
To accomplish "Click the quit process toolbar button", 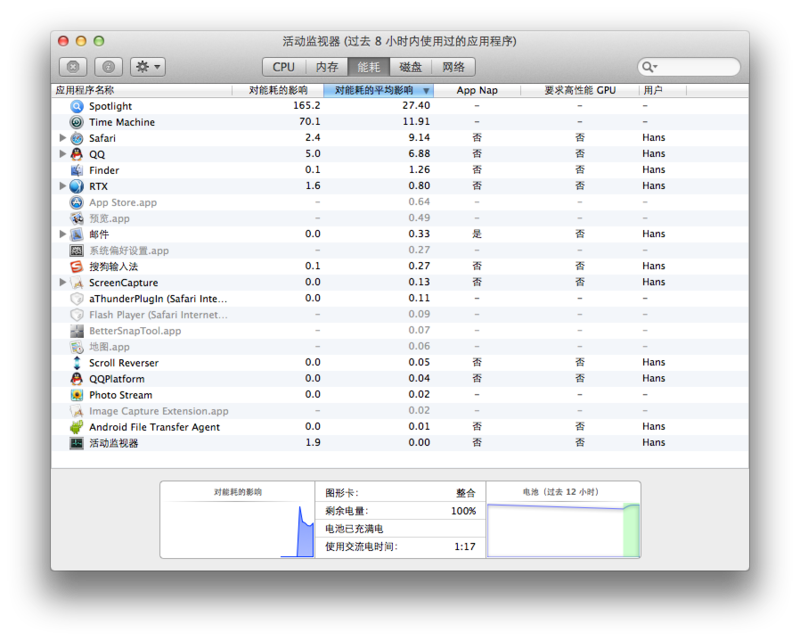I will [73, 67].
